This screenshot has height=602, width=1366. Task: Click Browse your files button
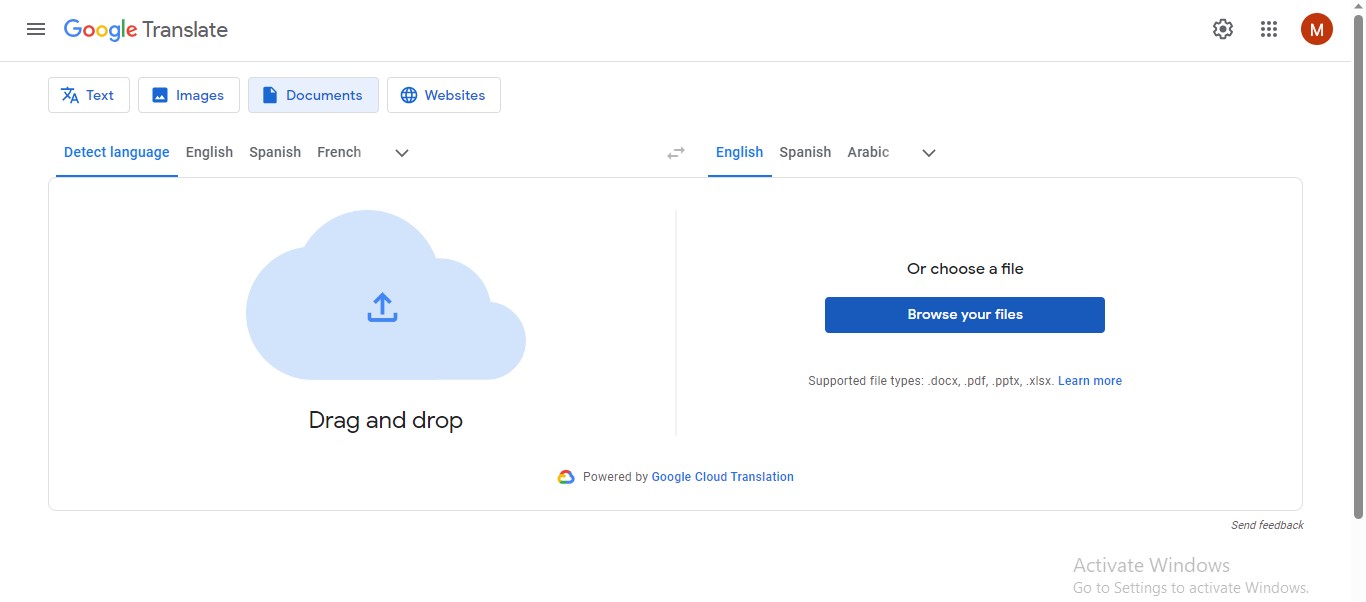pyautogui.click(x=965, y=315)
